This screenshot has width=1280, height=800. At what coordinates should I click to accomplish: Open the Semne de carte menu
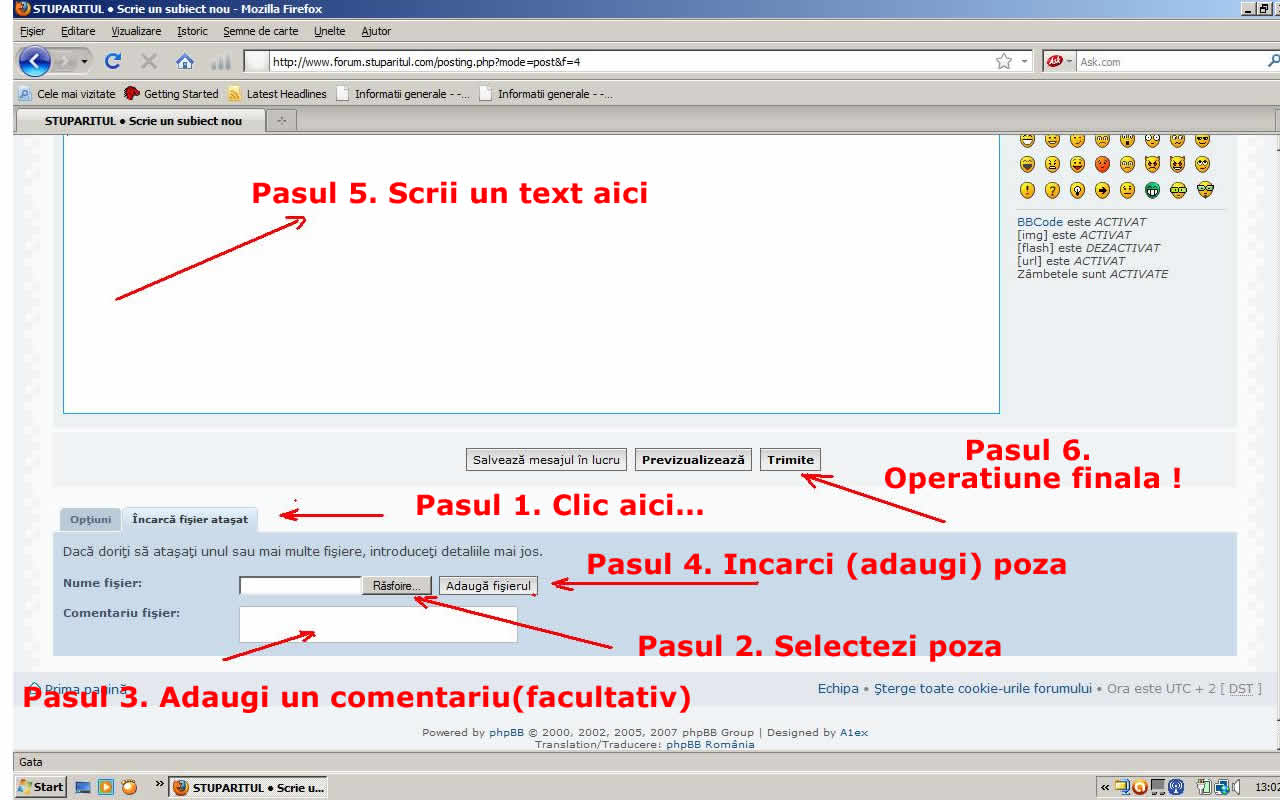point(254,31)
